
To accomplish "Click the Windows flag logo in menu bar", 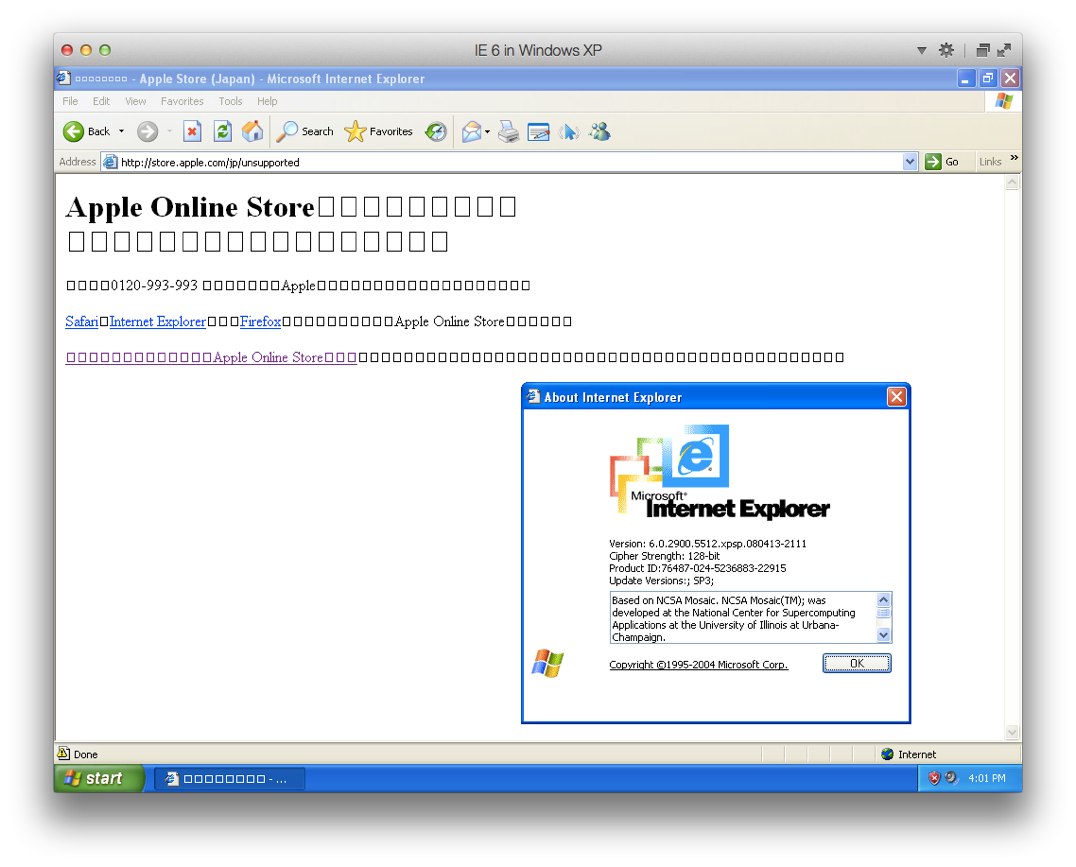I will pyautogui.click(x=1003, y=101).
